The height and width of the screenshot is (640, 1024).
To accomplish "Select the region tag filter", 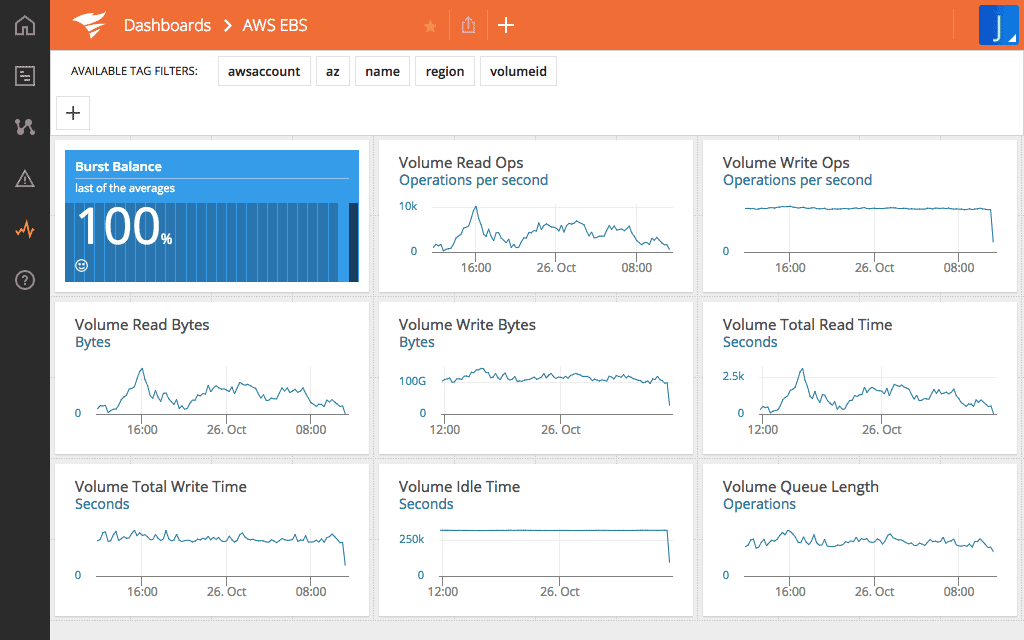I will click(x=445, y=71).
